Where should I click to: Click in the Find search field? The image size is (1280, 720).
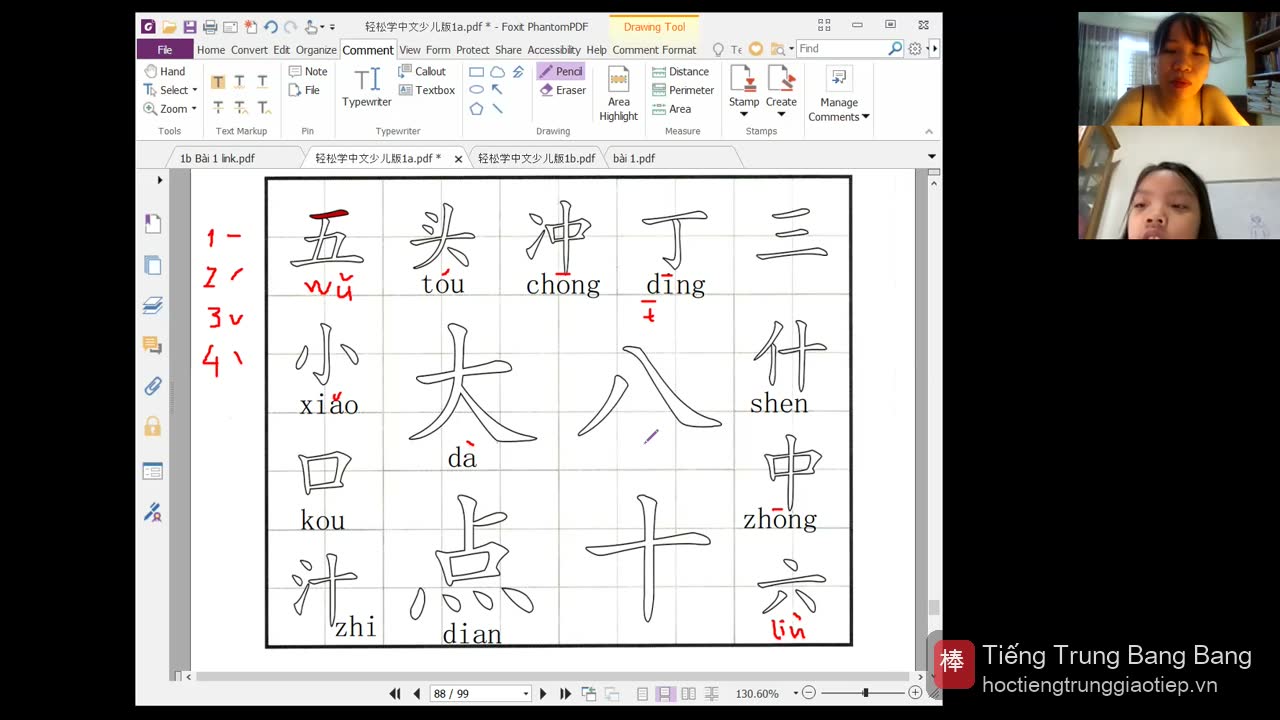click(x=841, y=48)
